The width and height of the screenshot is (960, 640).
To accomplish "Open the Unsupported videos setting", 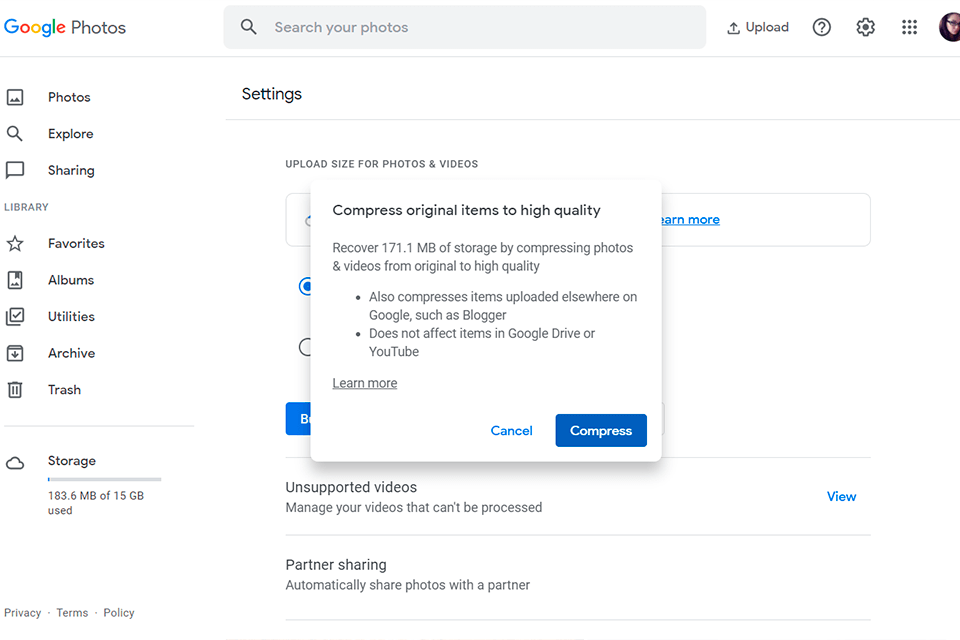I will (578, 497).
